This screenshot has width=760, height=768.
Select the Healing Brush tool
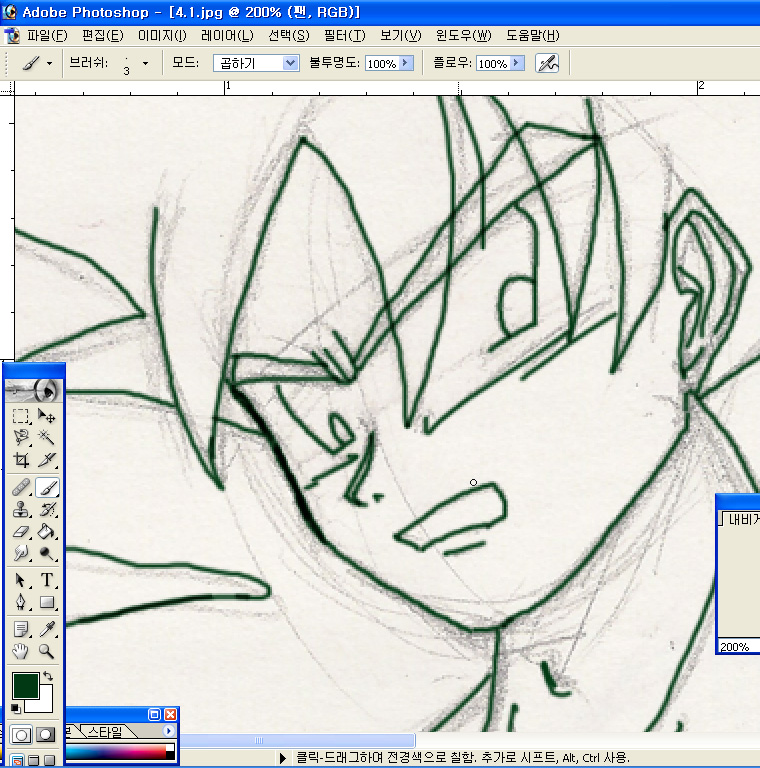pyautogui.click(x=21, y=487)
